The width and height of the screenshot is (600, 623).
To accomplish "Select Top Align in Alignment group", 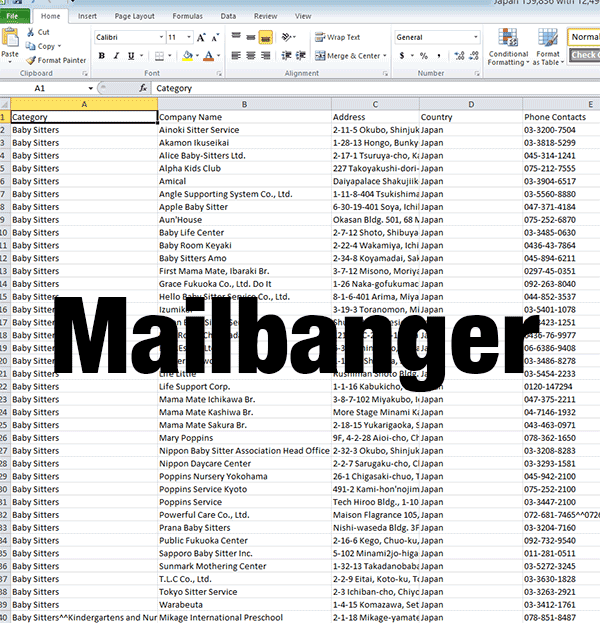I will coord(236,37).
